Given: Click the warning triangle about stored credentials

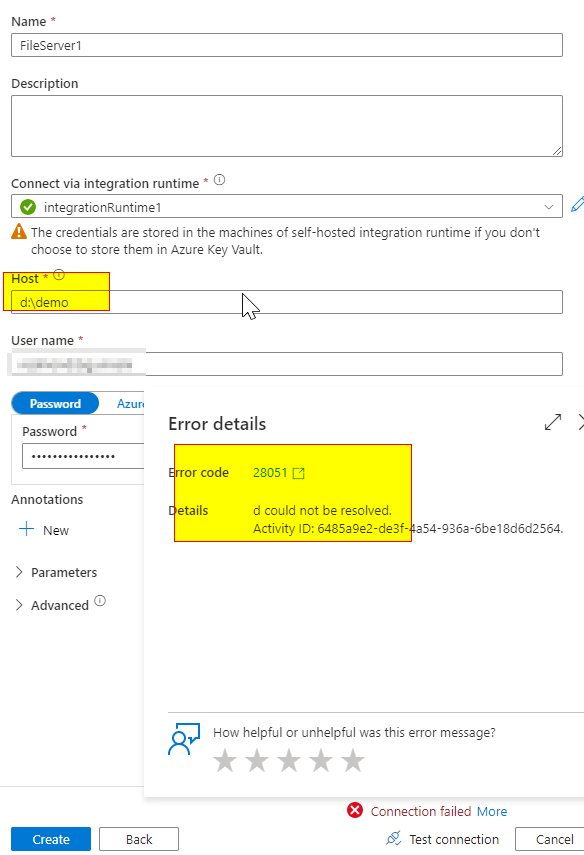Looking at the screenshot, I should pyautogui.click(x=17, y=231).
